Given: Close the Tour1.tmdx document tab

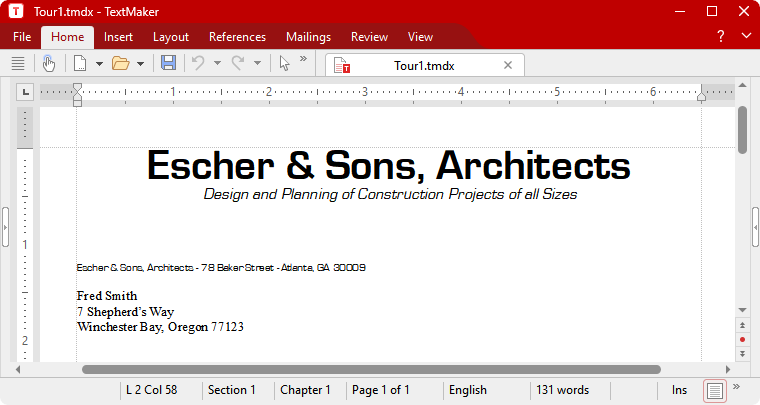Looking at the screenshot, I should click(x=508, y=65).
